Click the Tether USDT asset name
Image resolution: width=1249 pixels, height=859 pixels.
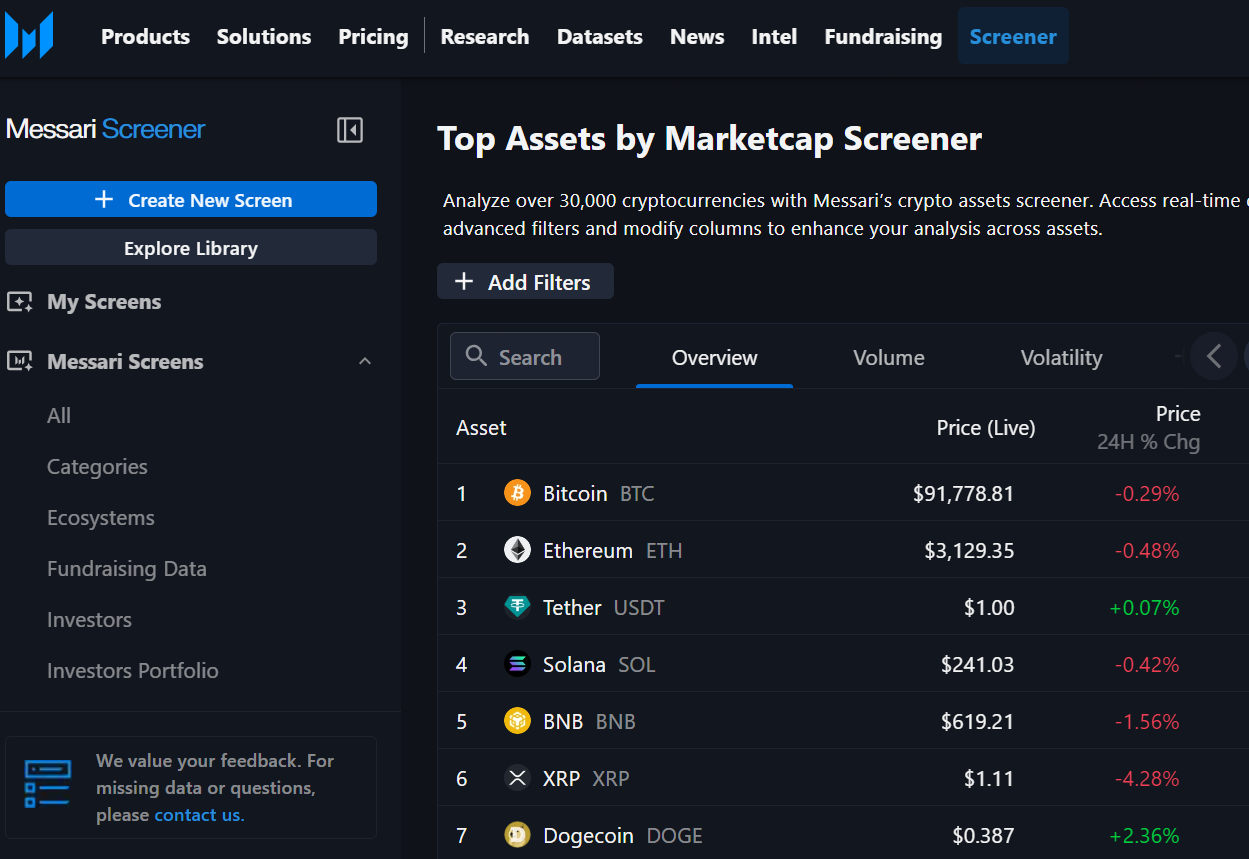(603, 607)
